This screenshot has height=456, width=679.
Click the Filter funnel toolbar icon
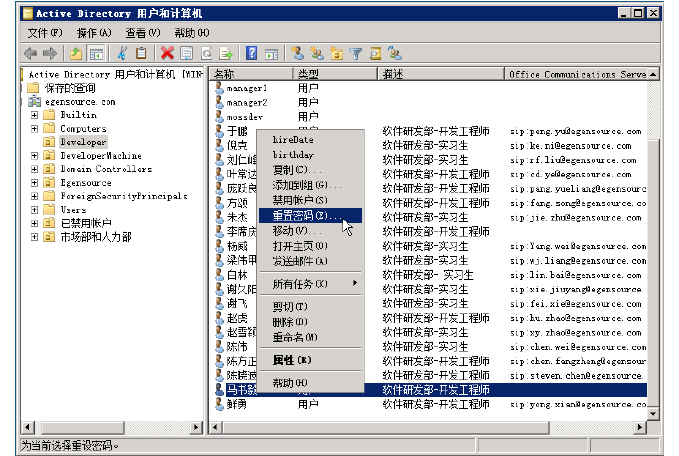357,53
